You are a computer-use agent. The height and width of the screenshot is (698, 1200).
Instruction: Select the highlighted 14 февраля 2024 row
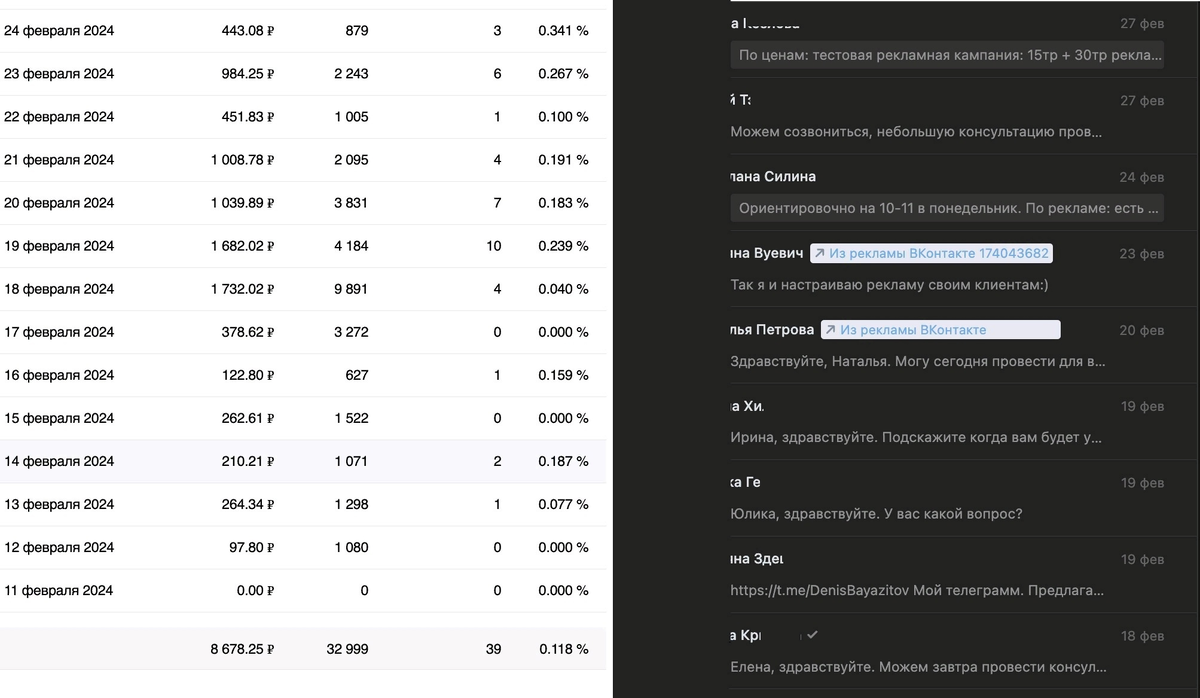300,461
